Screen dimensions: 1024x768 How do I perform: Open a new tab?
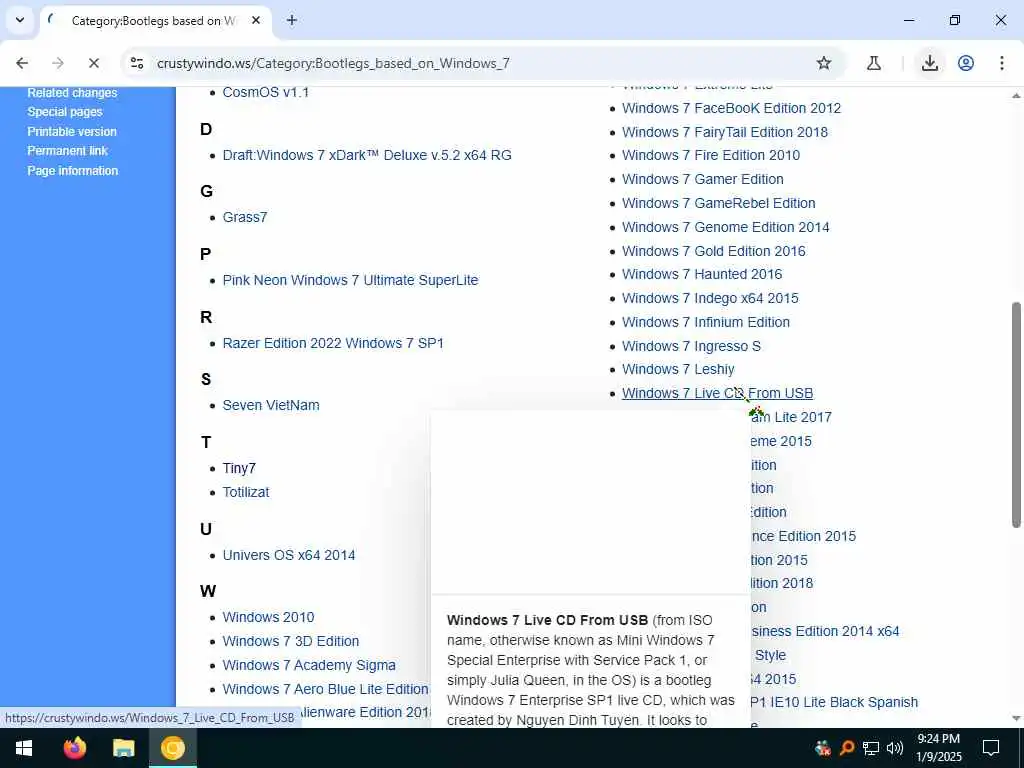(x=292, y=20)
